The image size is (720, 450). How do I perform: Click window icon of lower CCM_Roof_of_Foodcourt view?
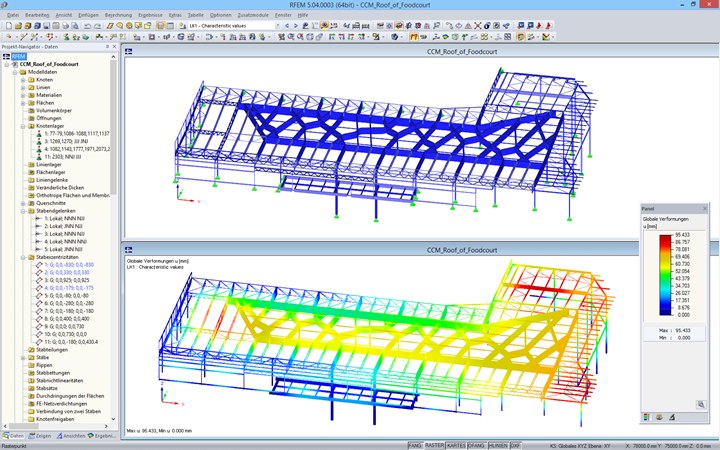tap(129, 250)
